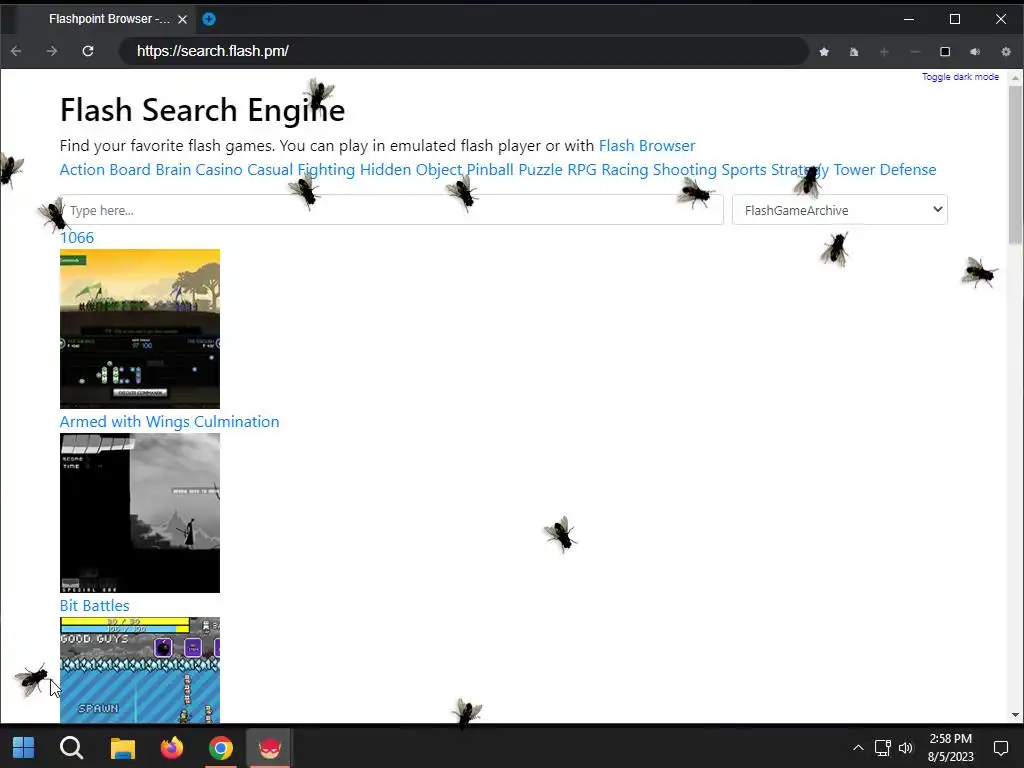The image size is (1024, 768).
Task: Browse the Strategy category
Action: point(800,170)
